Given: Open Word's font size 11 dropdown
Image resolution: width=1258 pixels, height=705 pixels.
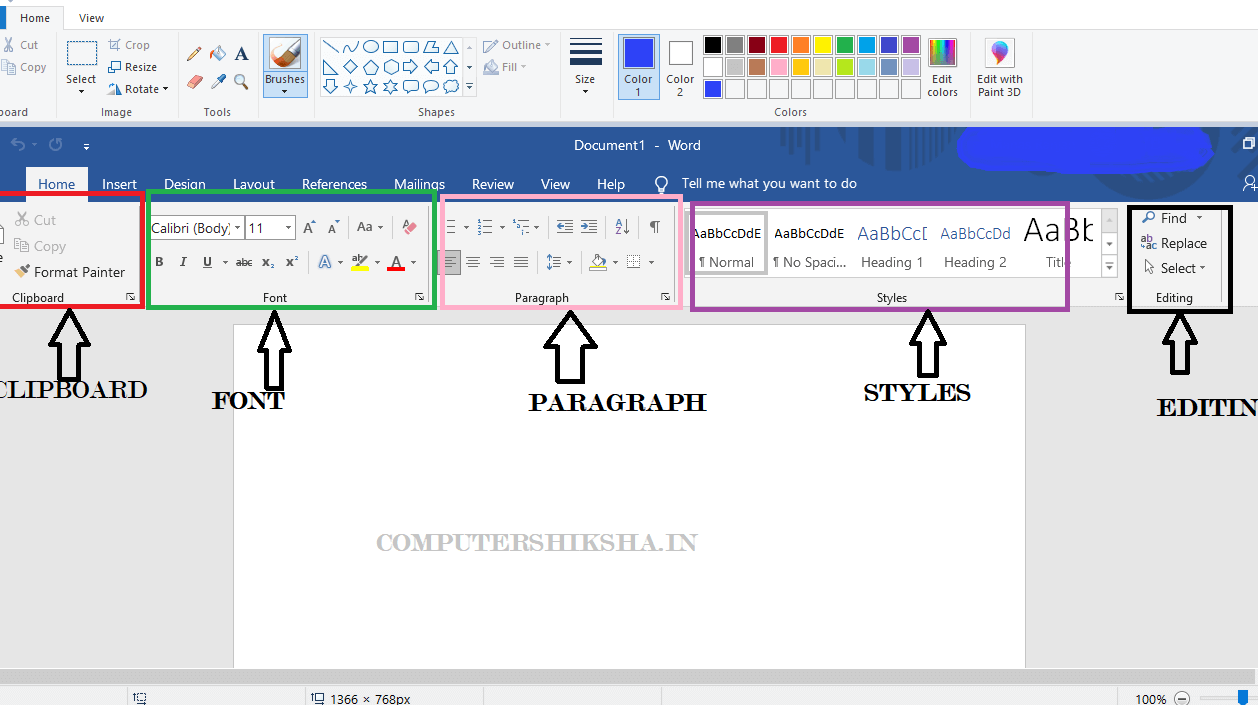Looking at the screenshot, I should [x=289, y=228].
